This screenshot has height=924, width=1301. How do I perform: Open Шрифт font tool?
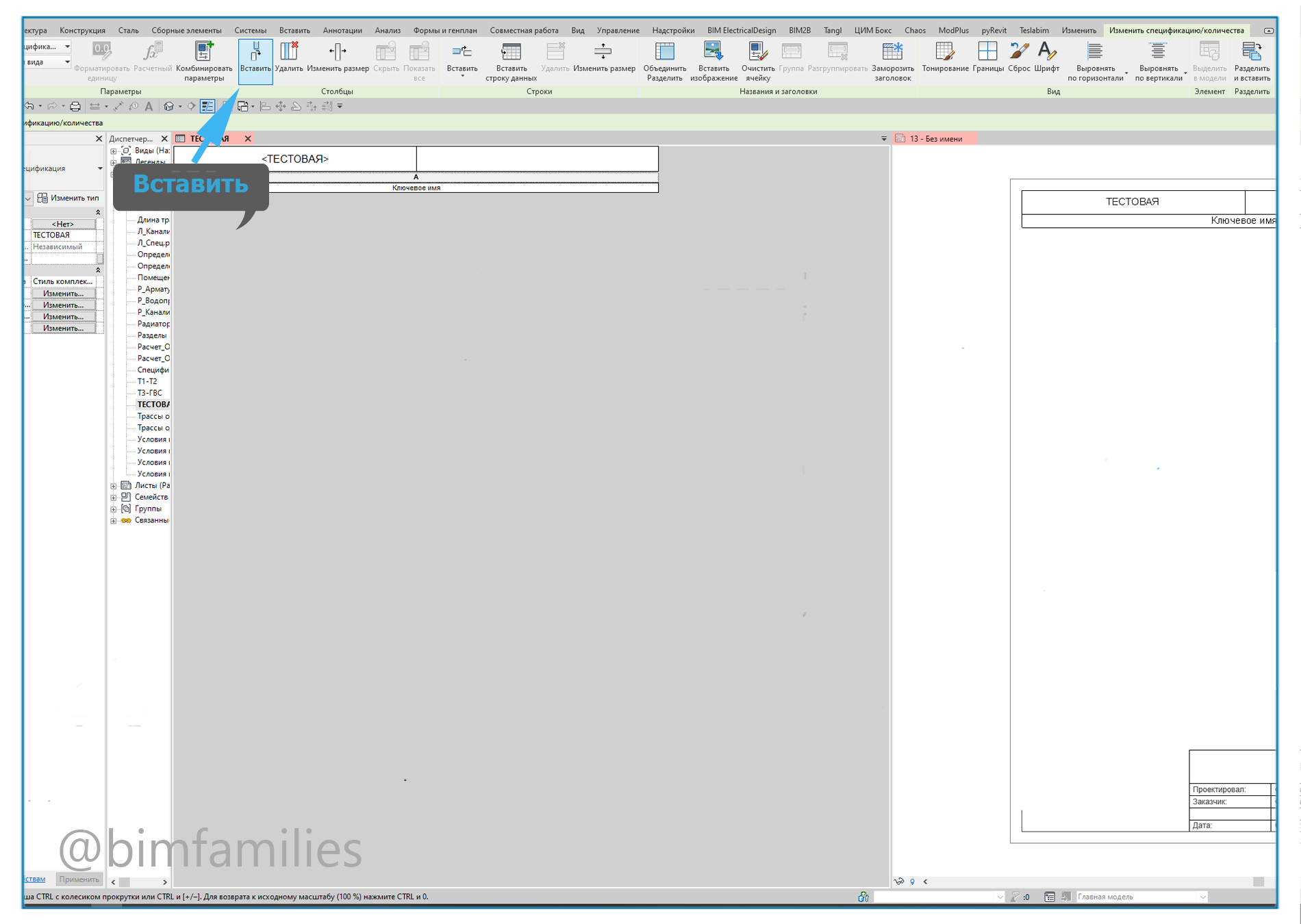[x=1047, y=57]
